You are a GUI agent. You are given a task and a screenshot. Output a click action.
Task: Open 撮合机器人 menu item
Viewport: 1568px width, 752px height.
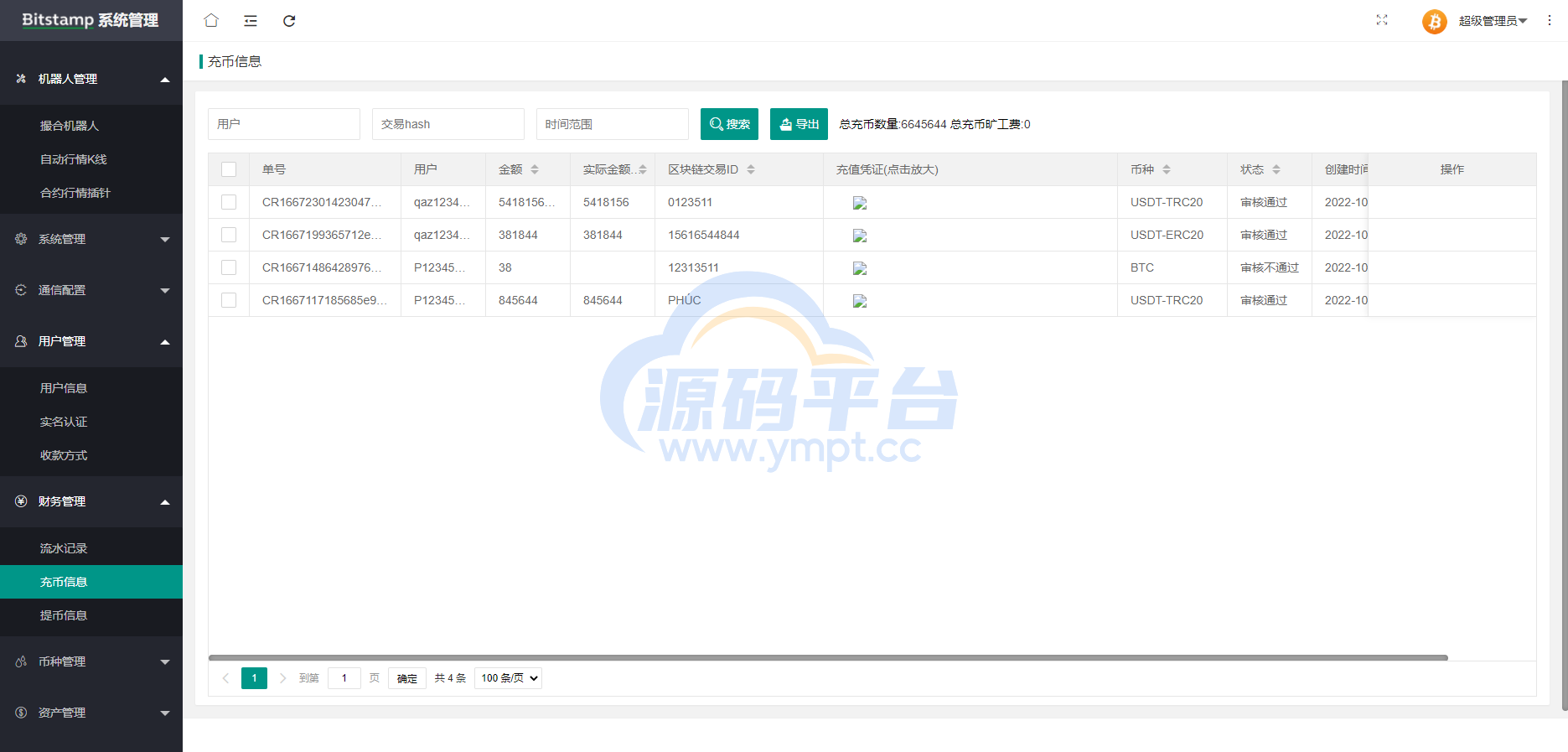(91, 126)
